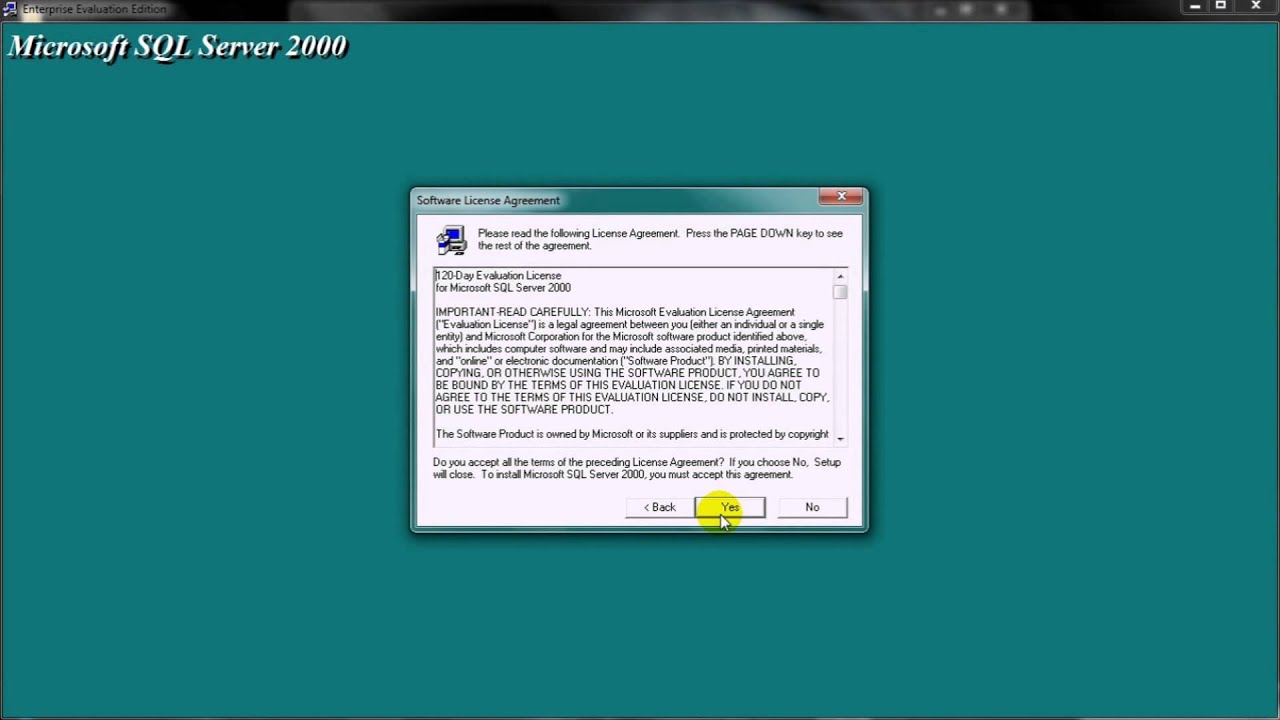
Task: Click 'Please read the following License Agreement' text
Action: [660, 239]
